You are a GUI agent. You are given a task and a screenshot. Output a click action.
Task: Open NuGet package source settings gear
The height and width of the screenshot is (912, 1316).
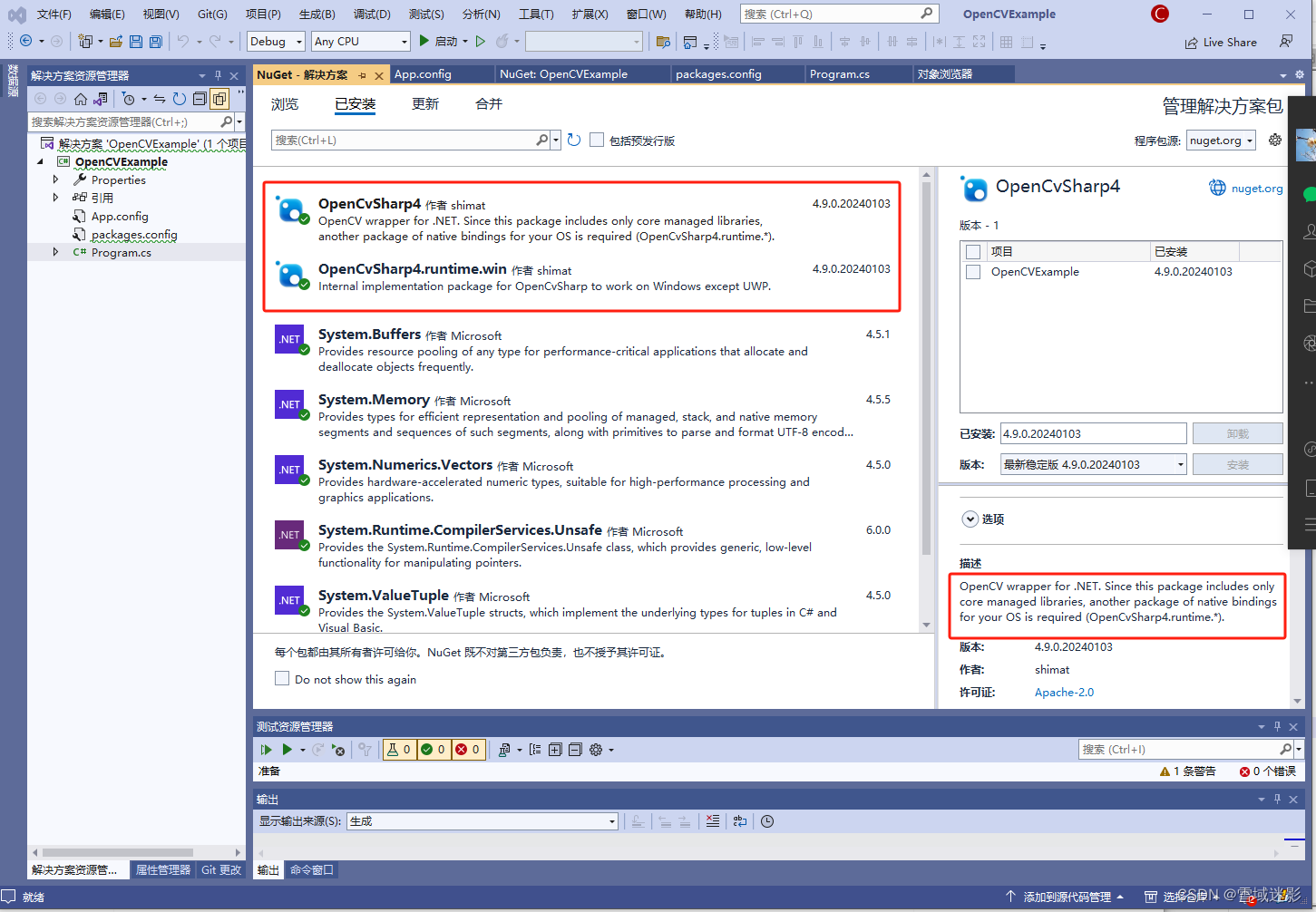pos(1275,140)
